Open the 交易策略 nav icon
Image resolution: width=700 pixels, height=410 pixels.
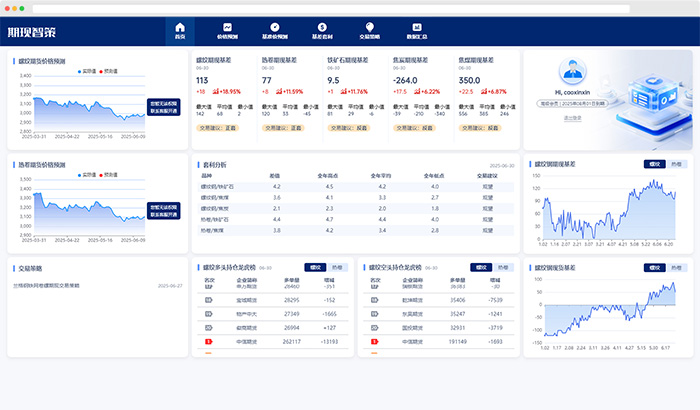[x=370, y=29]
